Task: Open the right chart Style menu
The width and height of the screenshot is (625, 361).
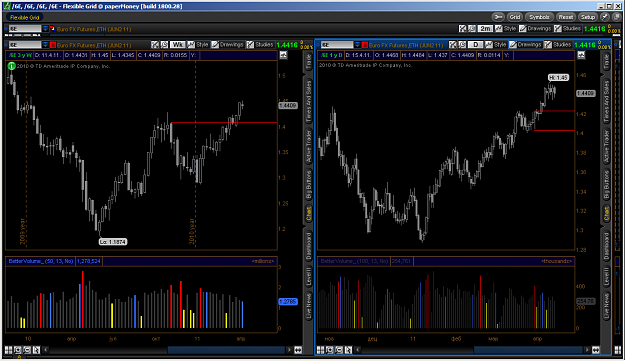Action: (495, 45)
